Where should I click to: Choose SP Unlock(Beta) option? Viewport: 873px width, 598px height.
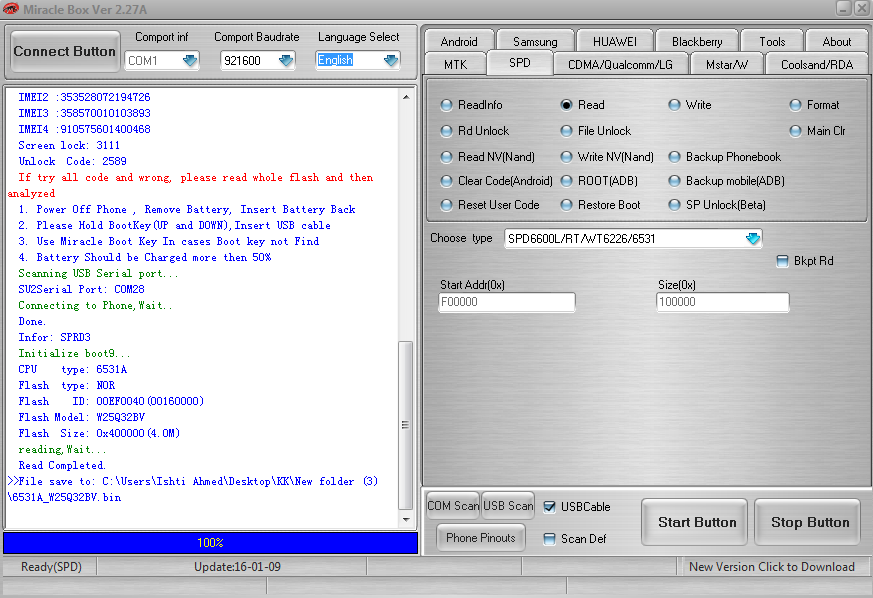click(x=717, y=205)
